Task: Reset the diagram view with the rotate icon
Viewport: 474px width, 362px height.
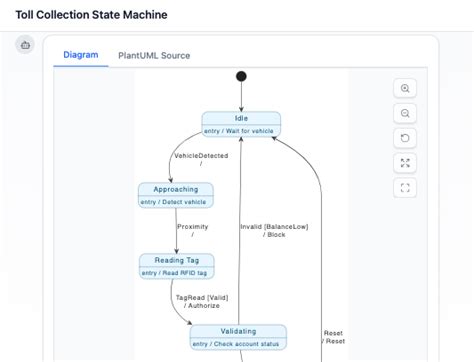Action: tap(405, 138)
